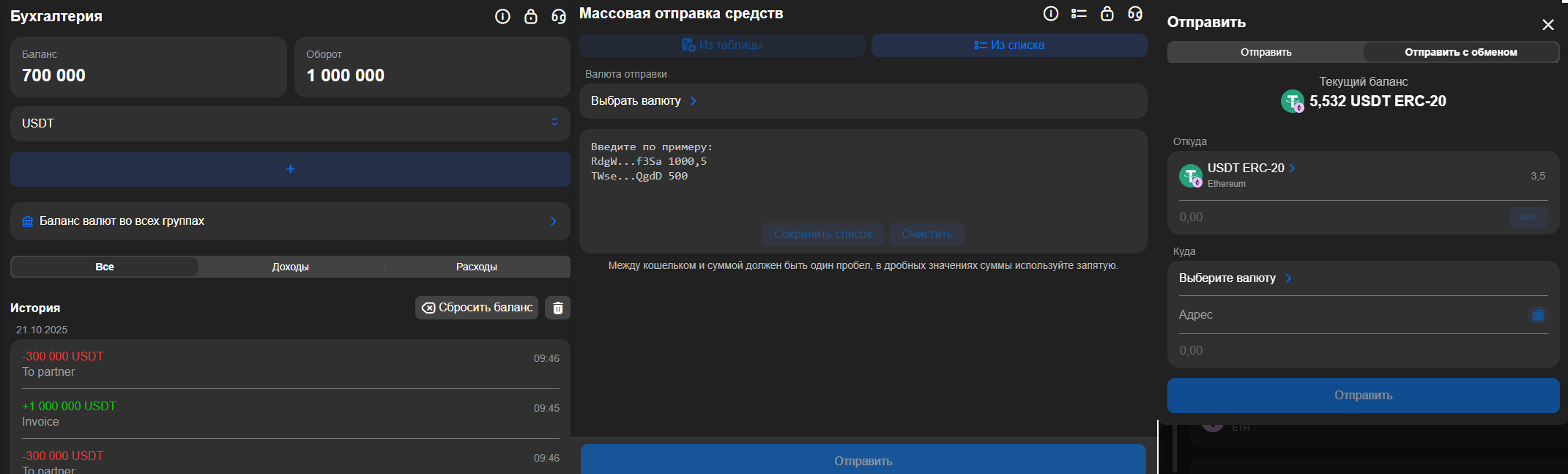Click paste icon in Адрес field
This screenshot has height=474, width=1568.
[1538, 315]
